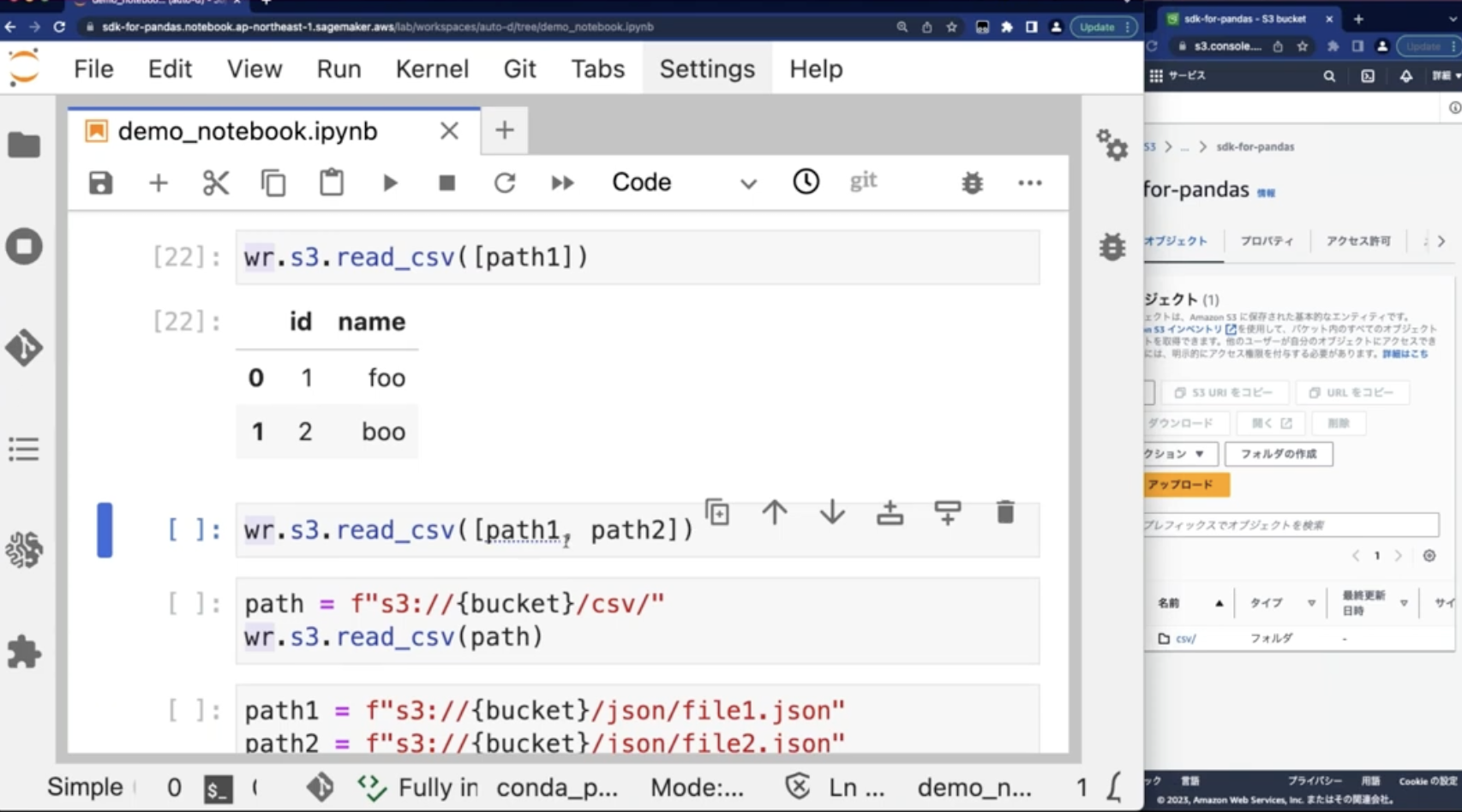Screen dimensions: 1462x812
Task: Save the notebook with the disk icon
Action: click(100, 182)
